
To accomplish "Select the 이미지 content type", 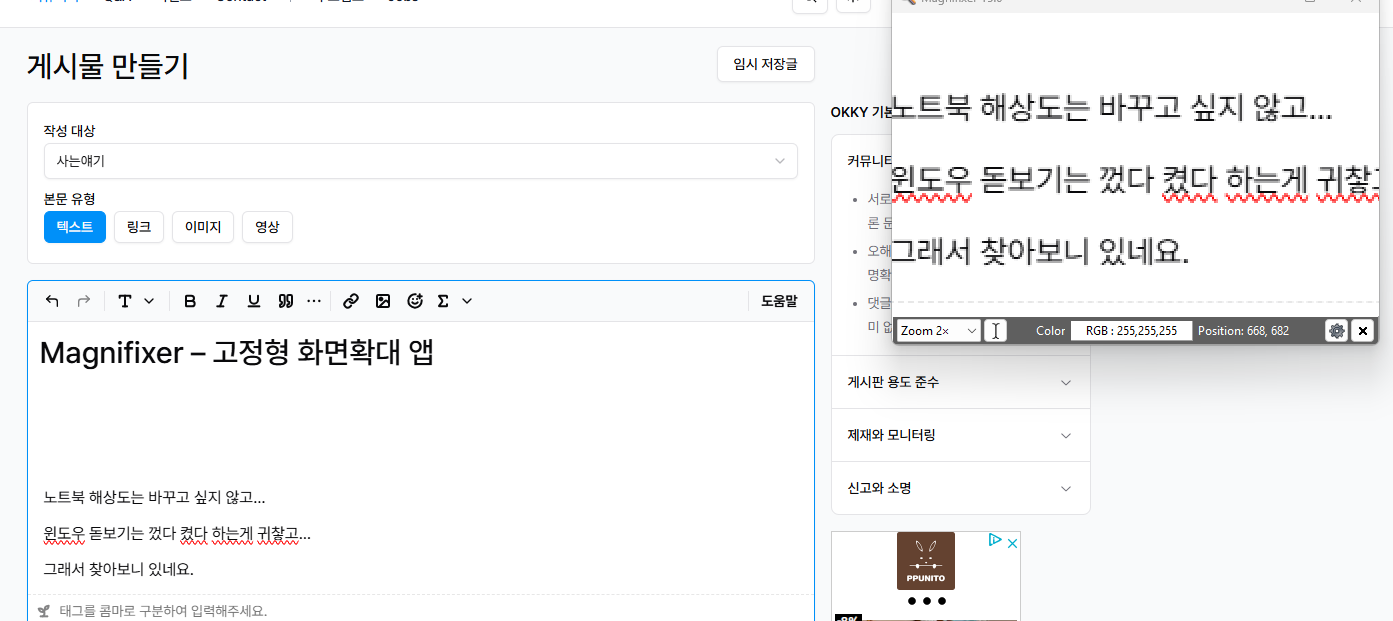I will pos(203,227).
